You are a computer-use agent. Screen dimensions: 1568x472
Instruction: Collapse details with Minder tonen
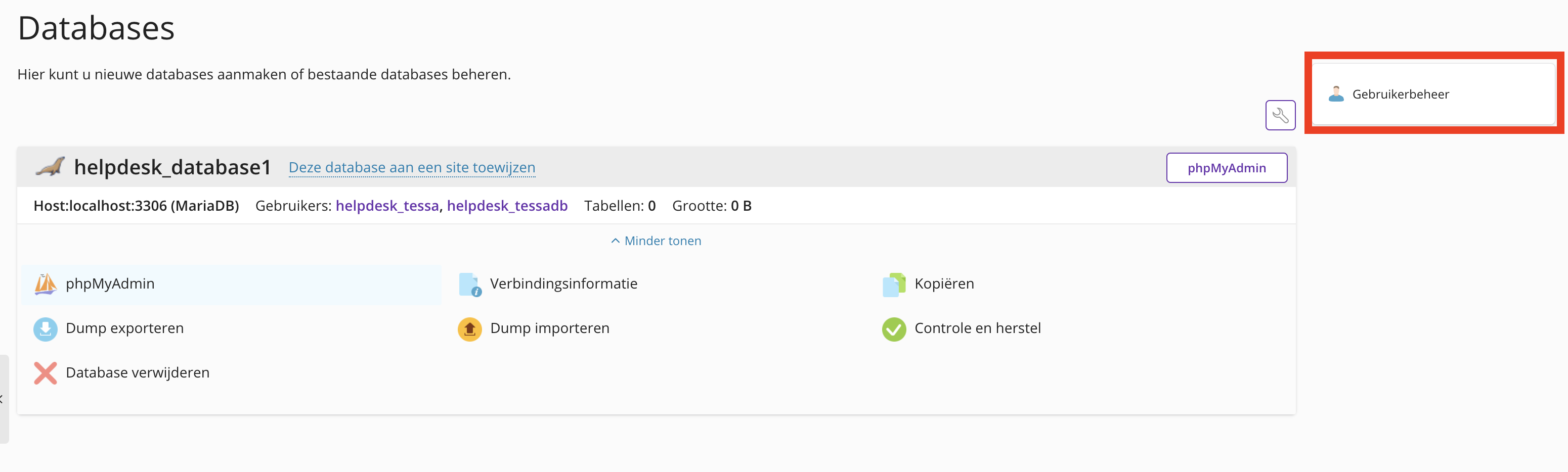pyautogui.click(x=656, y=241)
